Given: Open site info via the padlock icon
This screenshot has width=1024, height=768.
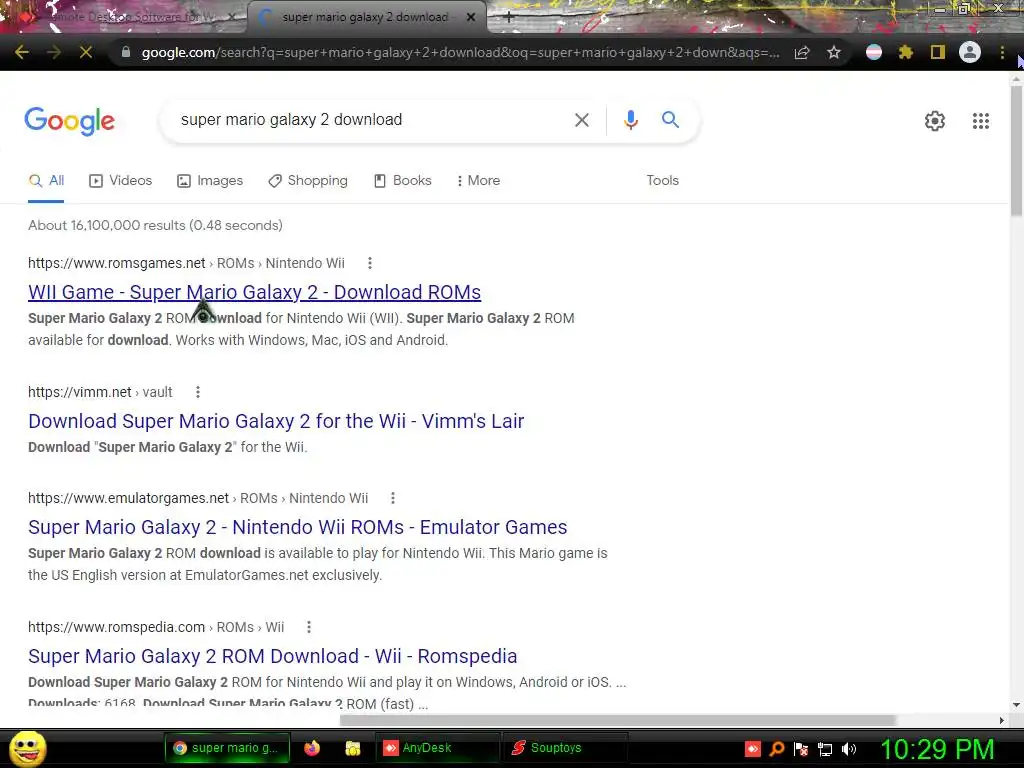Looking at the screenshot, I should point(126,52).
